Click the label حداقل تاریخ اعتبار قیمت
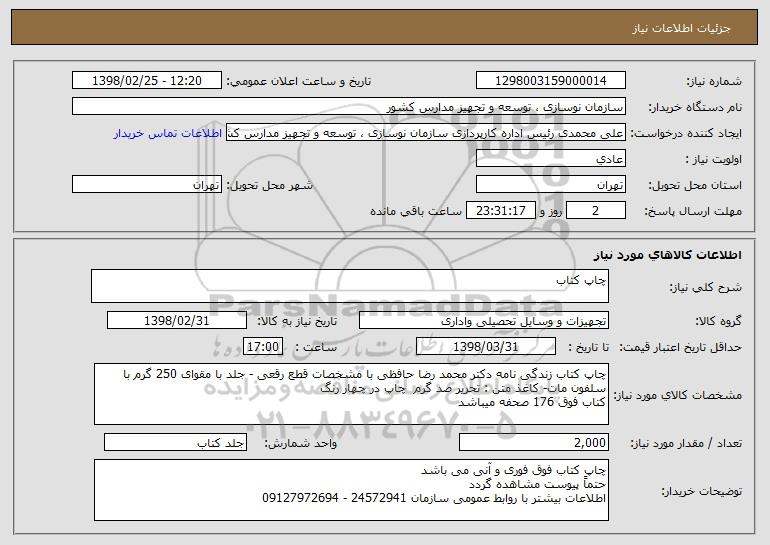This screenshot has height=545, width=770. tap(680, 347)
